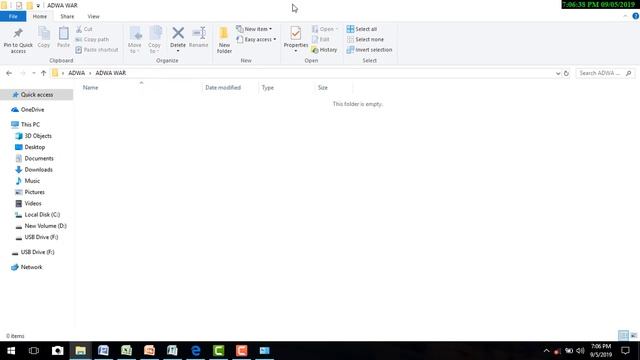Screen dimensions: 640x360
Task: Open recent locations dropdown arrow
Action: (x=33, y=73)
